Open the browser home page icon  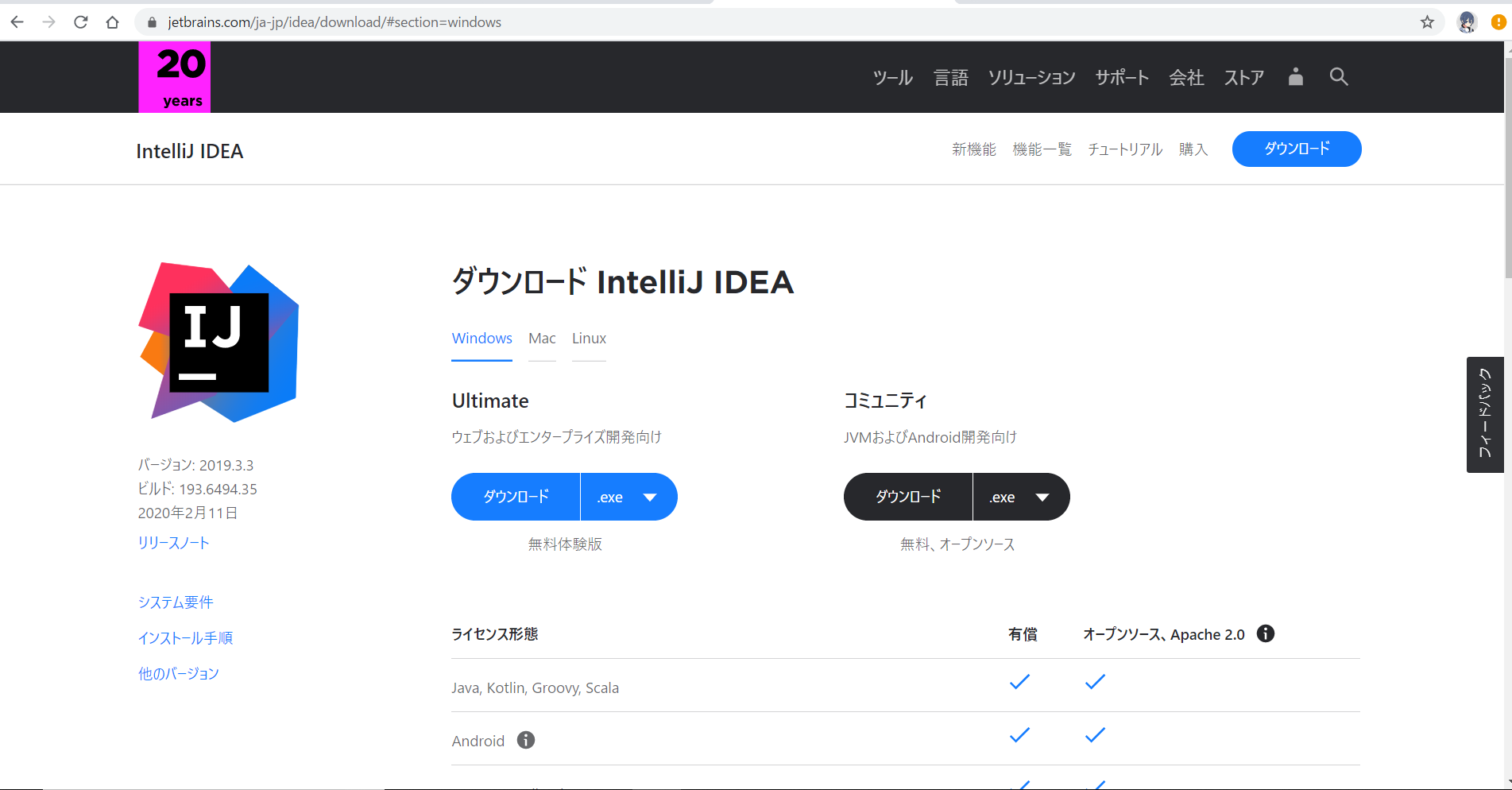pos(112,22)
